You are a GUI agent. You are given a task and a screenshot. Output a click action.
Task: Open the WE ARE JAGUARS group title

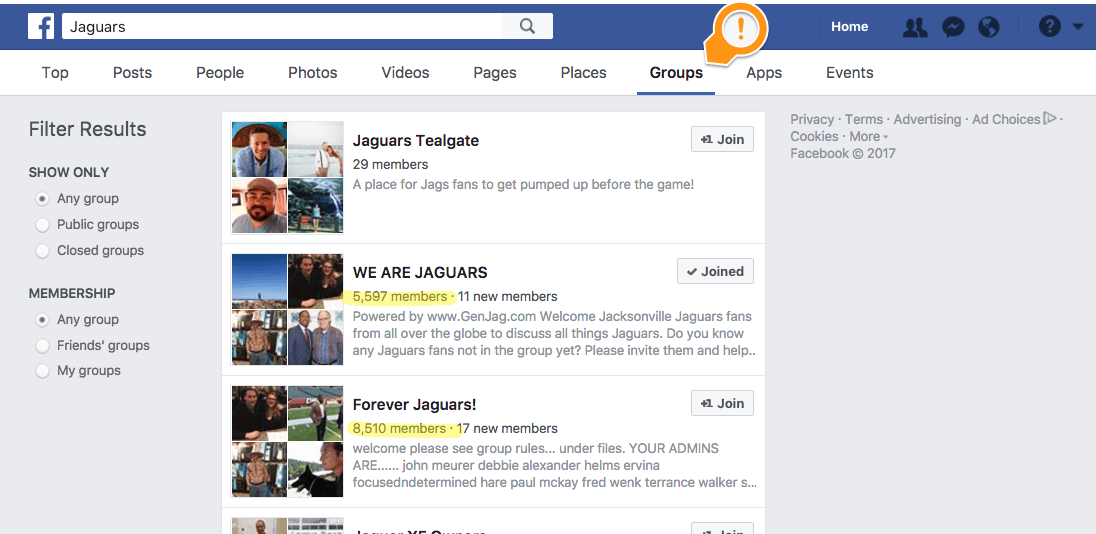[420, 273]
